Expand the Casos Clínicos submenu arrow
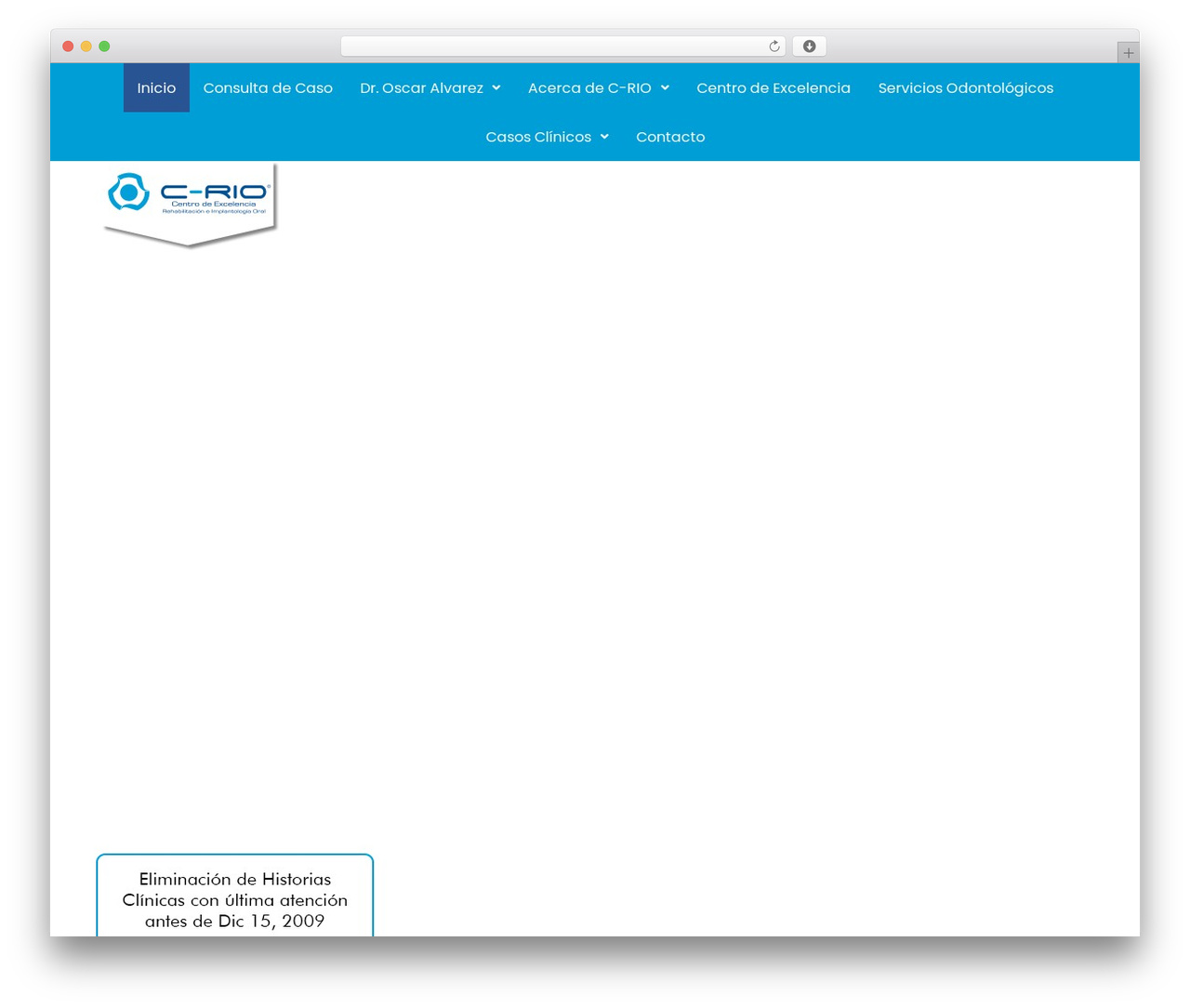 (604, 137)
